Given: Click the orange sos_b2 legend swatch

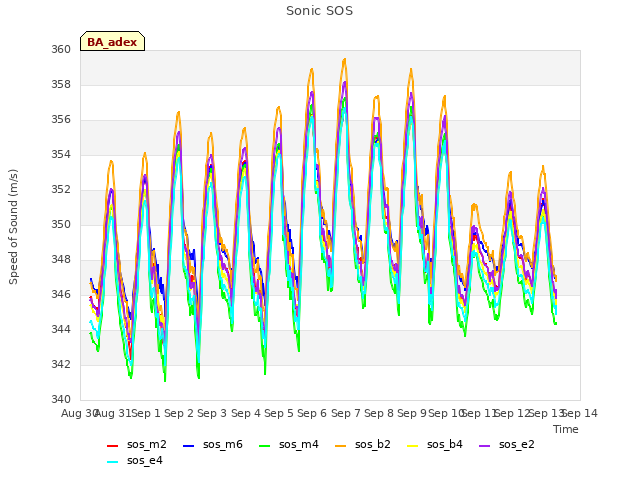Looking at the screenshot, I should pos(340,446).
